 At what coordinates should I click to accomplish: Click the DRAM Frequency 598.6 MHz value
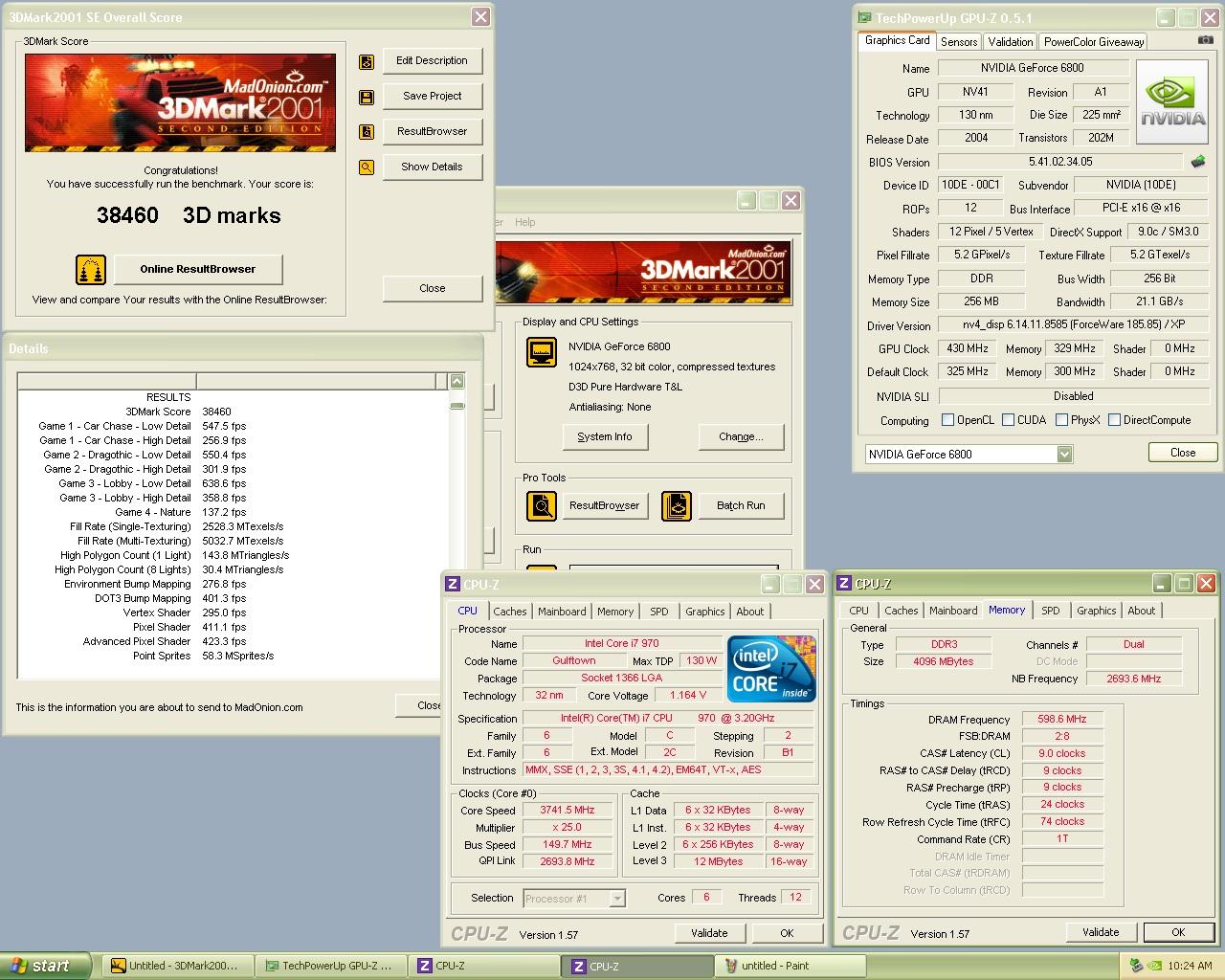(x=1062, y=719)
